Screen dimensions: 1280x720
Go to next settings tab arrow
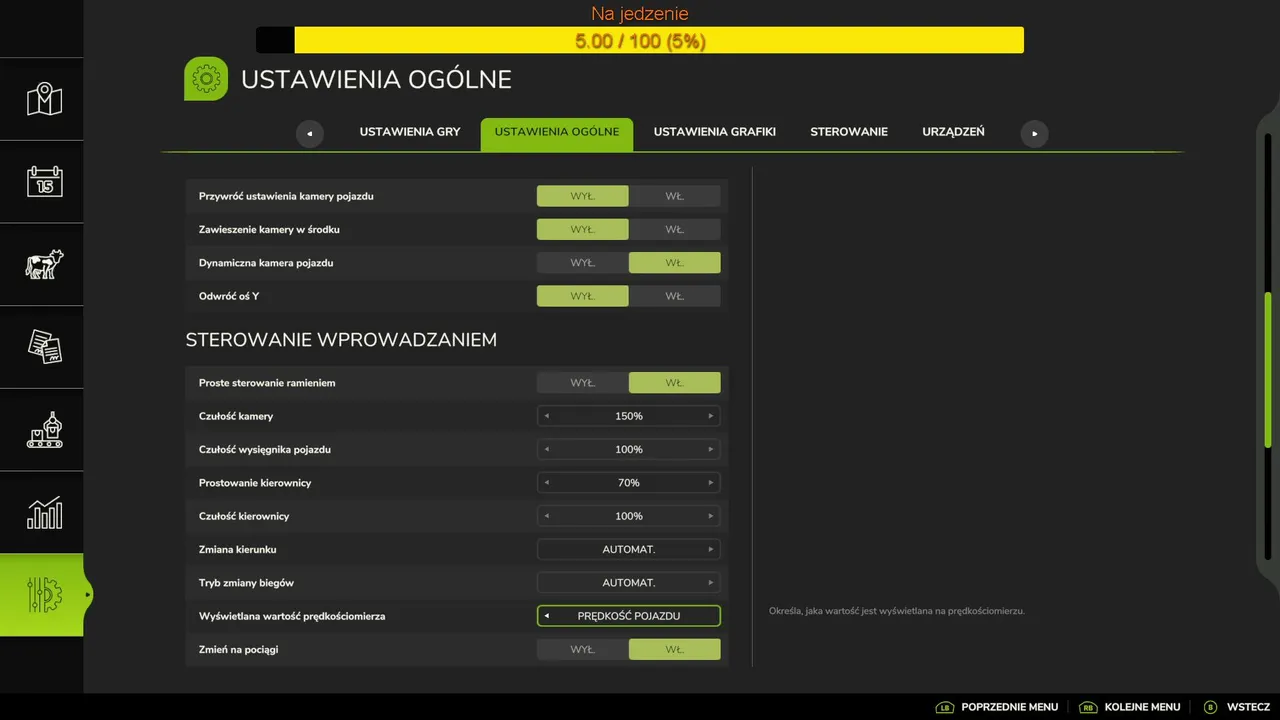[1034, 133]
